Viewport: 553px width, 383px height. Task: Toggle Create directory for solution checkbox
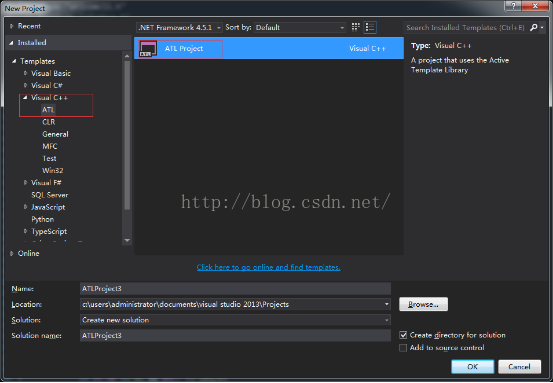point(403,335)
